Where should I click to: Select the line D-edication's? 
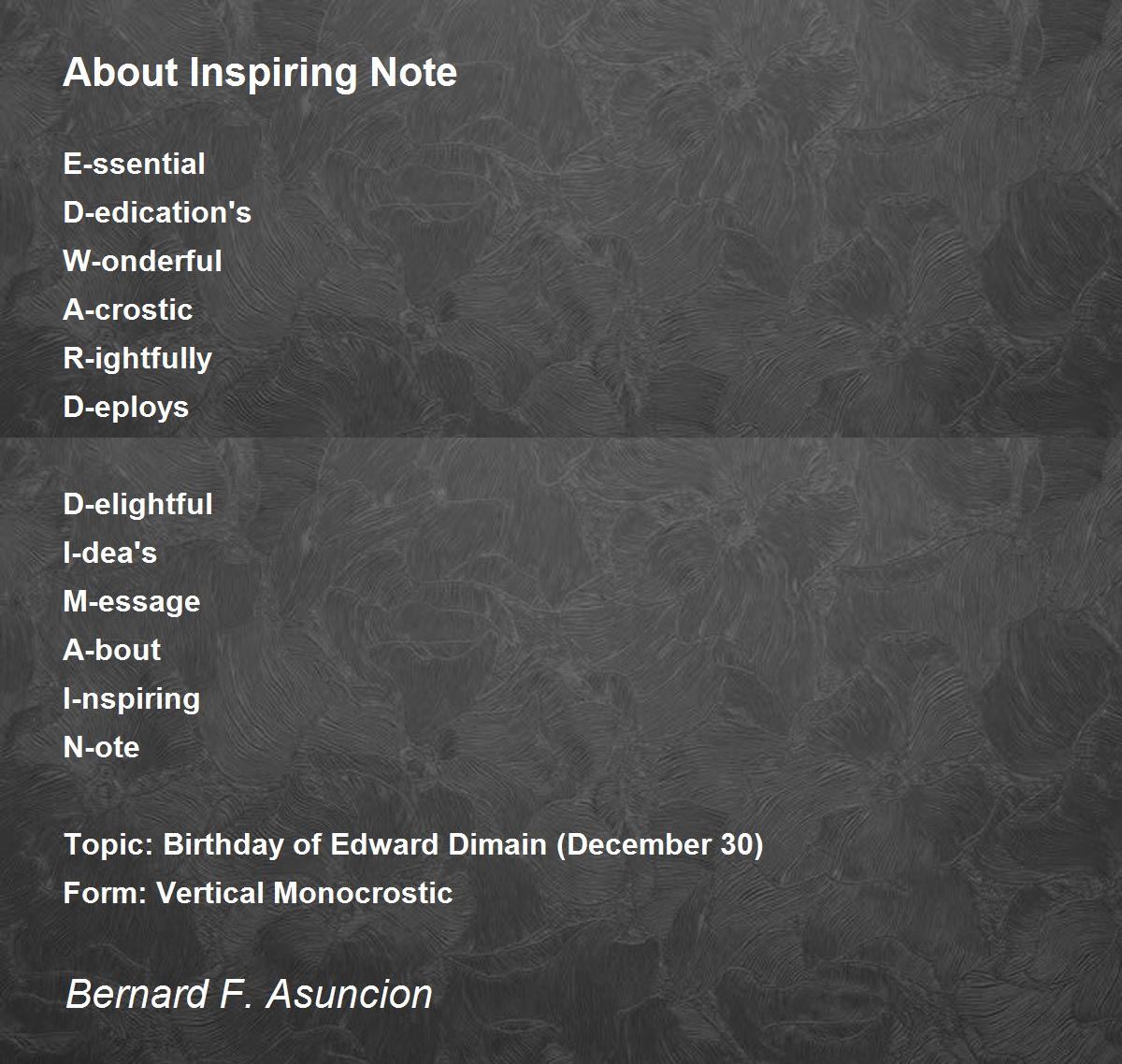coord(157,212)
